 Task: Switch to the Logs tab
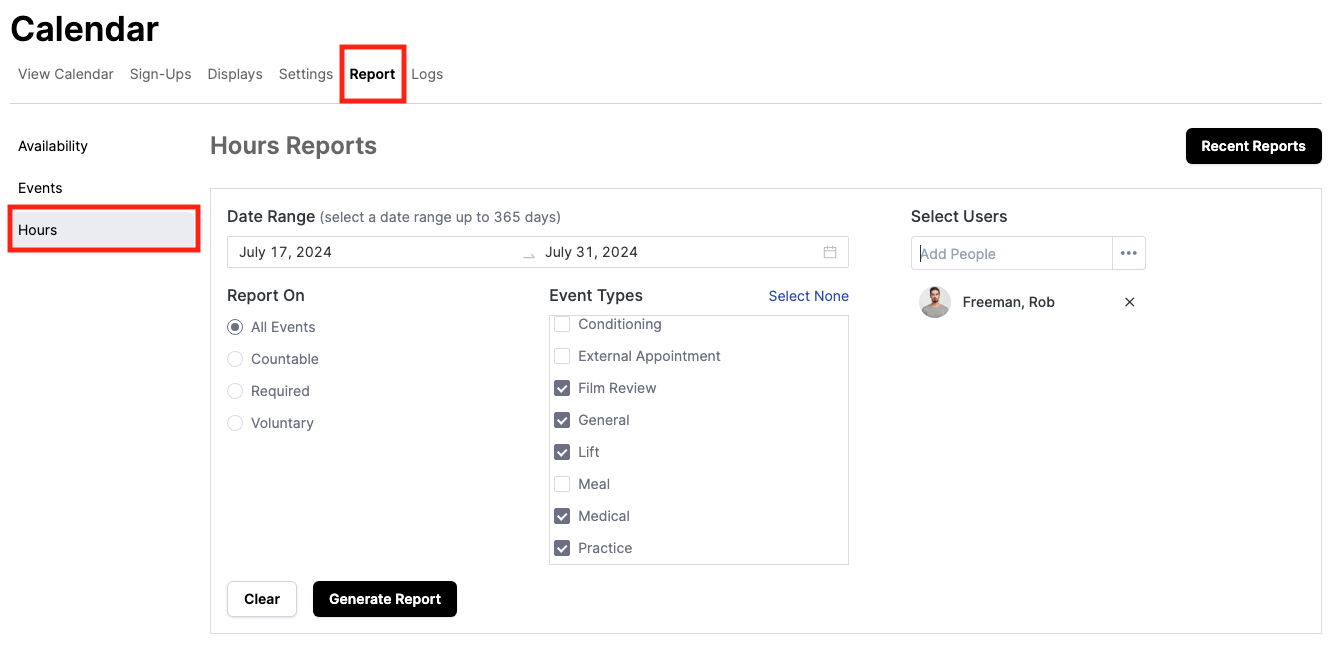click(427, 74)
